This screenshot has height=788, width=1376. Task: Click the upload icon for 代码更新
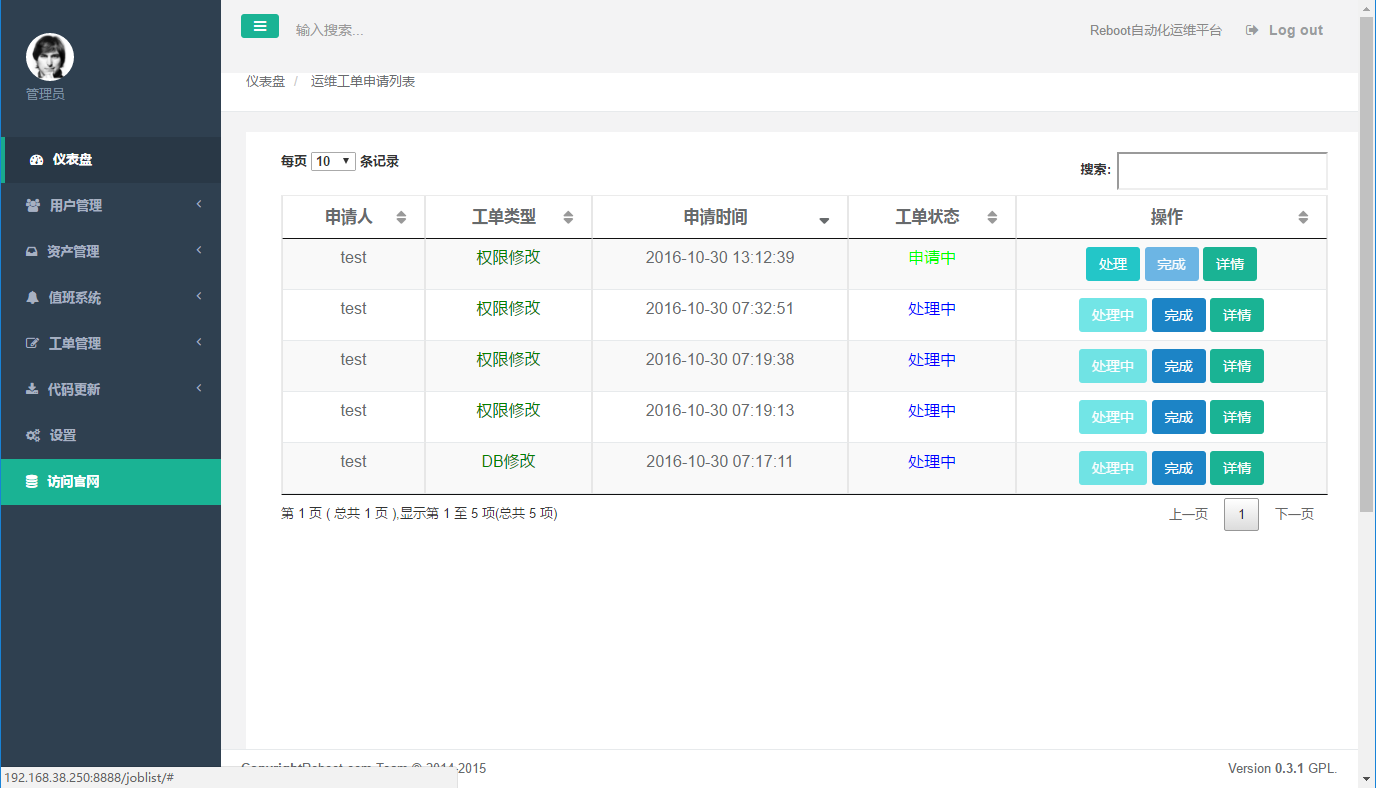pyautogui.click(x=31, y=388)
